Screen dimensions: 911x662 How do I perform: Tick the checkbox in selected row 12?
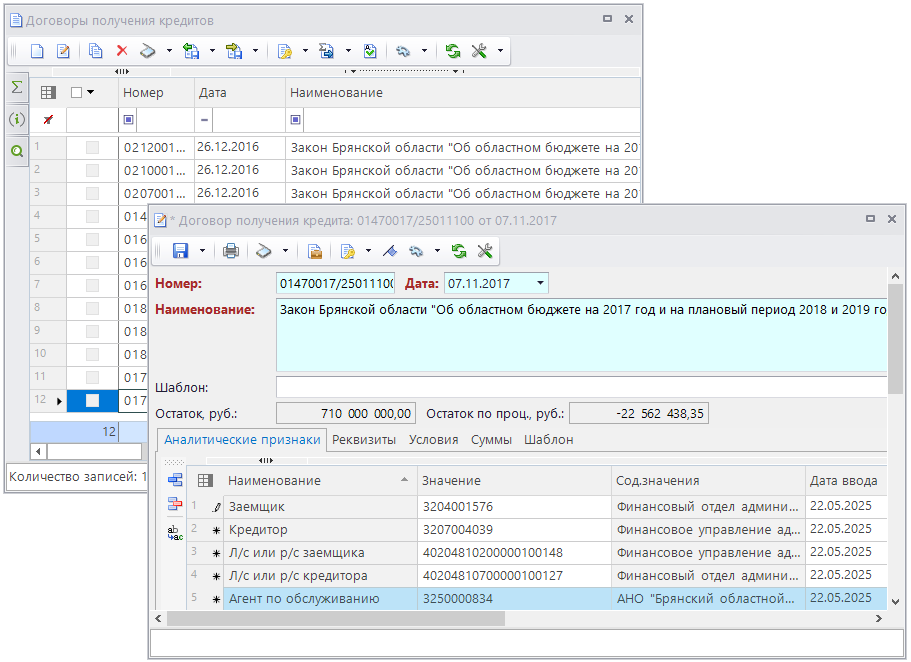tap(92, 401)
